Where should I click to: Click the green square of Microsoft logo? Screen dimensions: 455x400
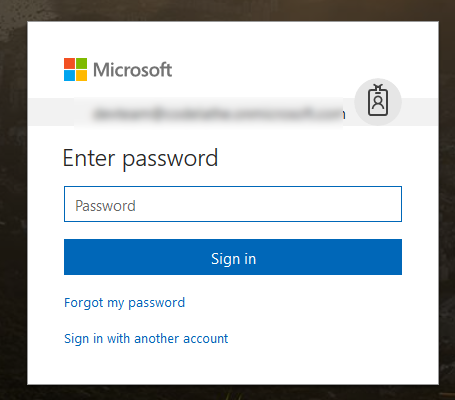pos(82,63)
